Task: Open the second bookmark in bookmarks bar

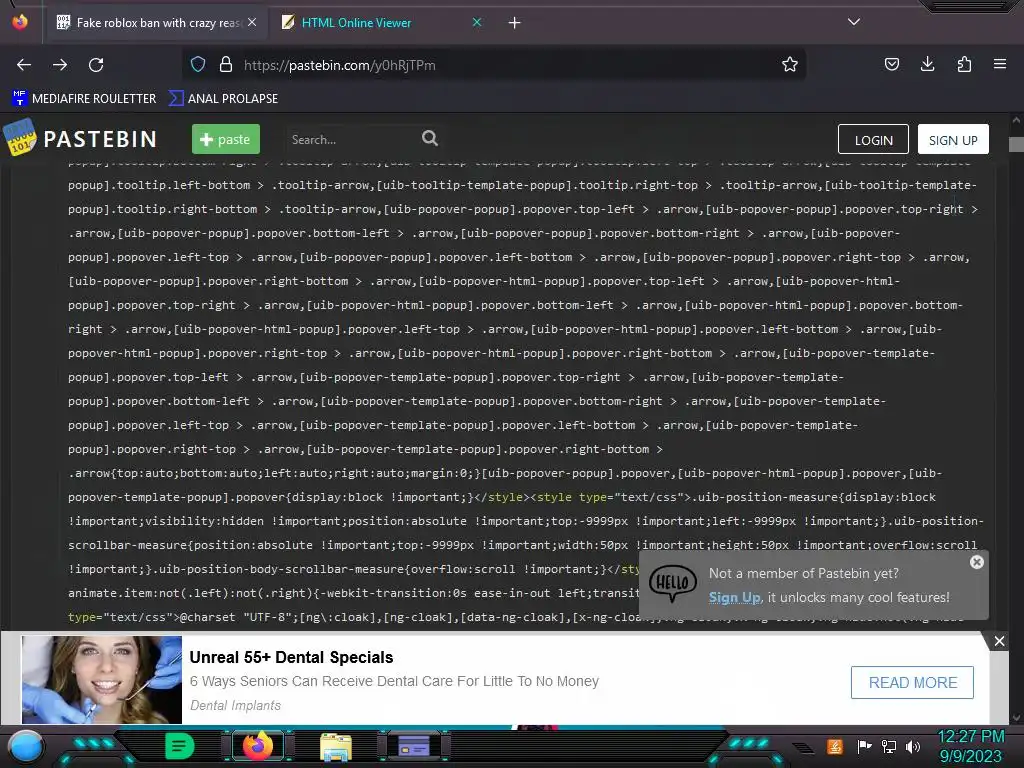Action: point(223,99)
